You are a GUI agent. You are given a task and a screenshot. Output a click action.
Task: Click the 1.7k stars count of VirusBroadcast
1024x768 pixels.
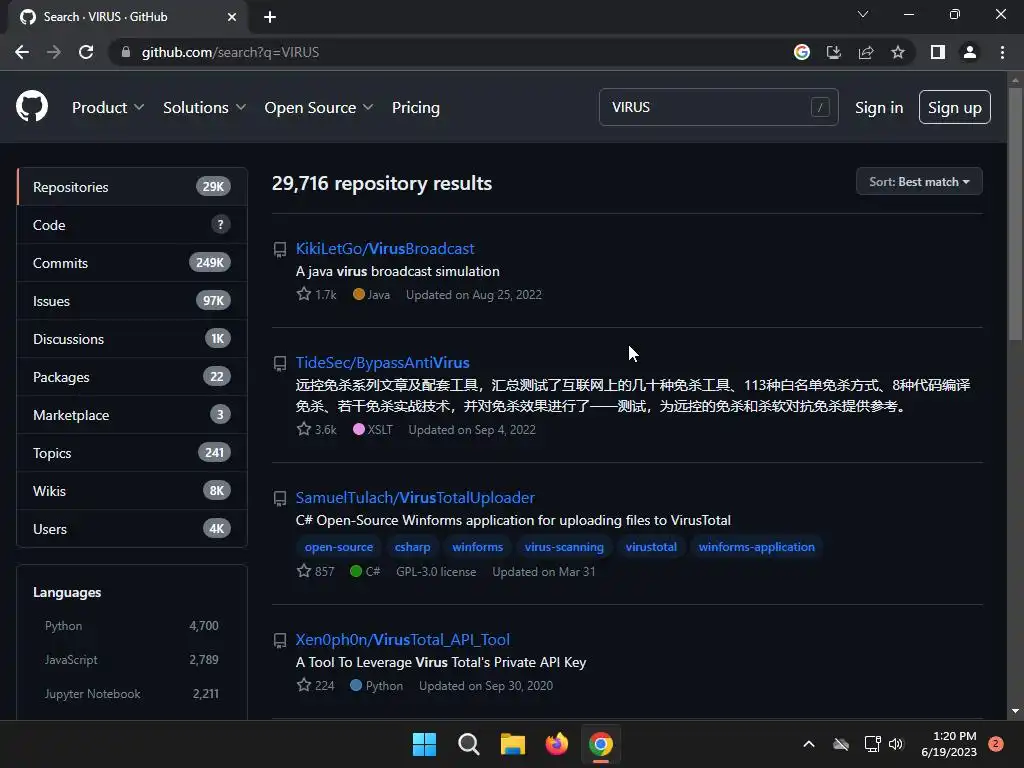point(317,295)
